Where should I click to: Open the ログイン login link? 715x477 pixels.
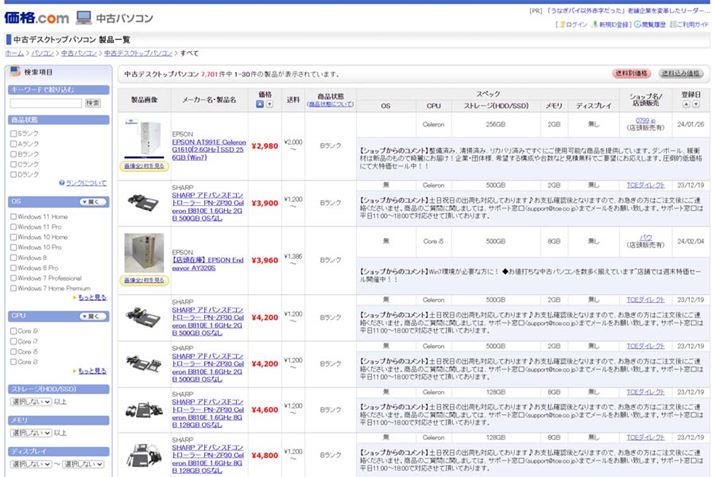576,24
